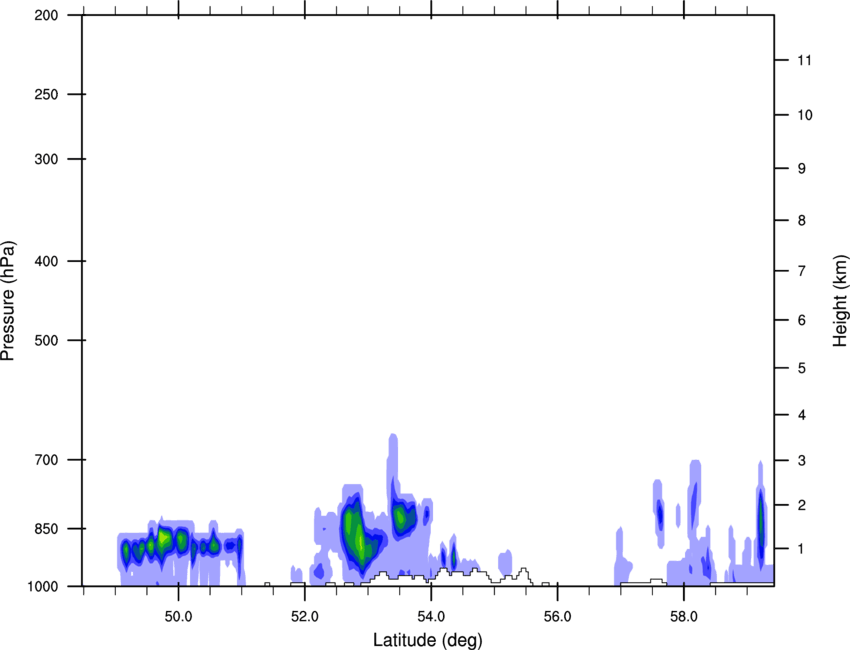Click the 200 pressure tick label
850x650 pixels.
tap(46, 16)
